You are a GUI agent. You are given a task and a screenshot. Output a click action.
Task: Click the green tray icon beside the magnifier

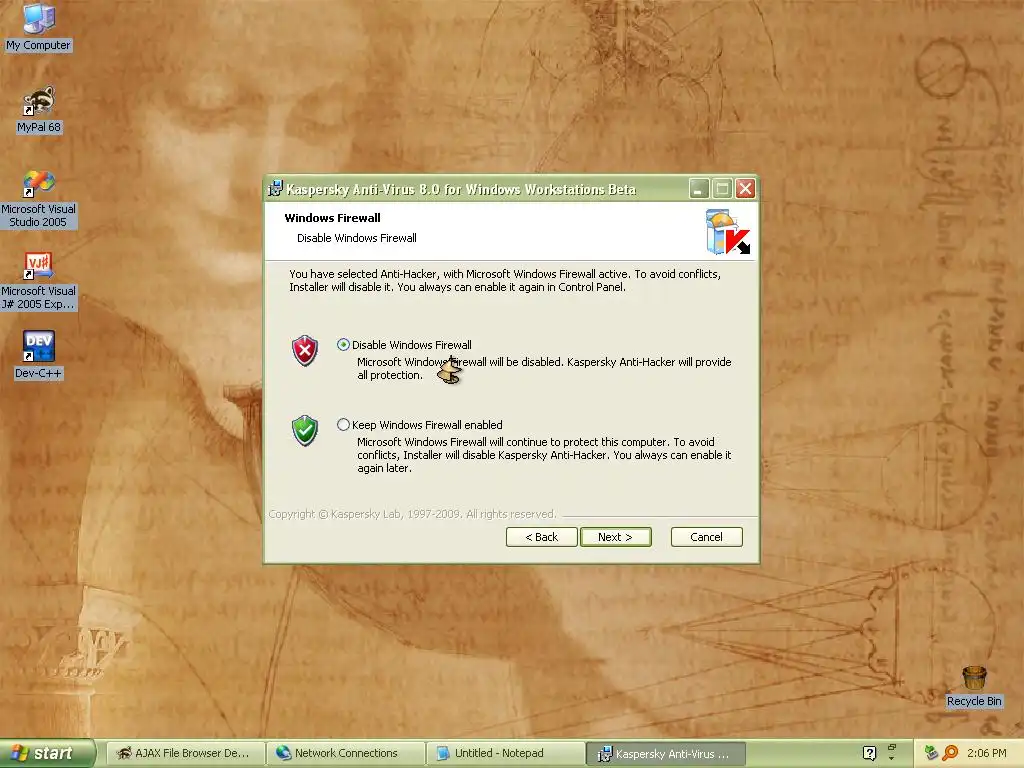931,753
